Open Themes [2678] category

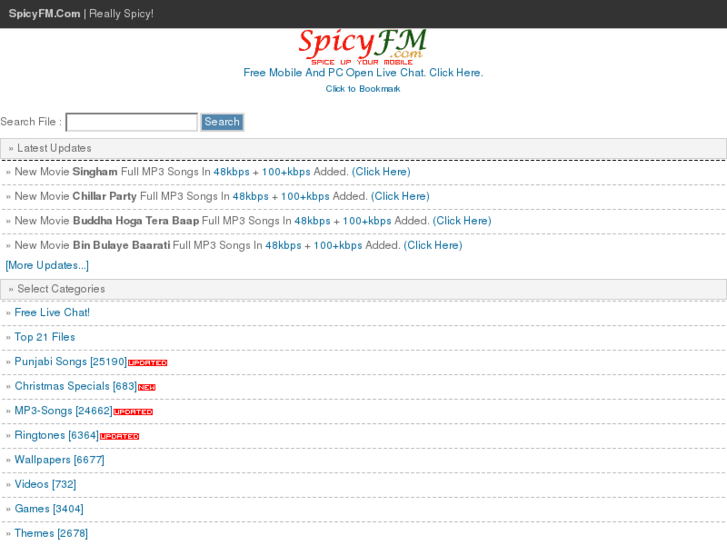pyautogui.click(x=51, y=534)
